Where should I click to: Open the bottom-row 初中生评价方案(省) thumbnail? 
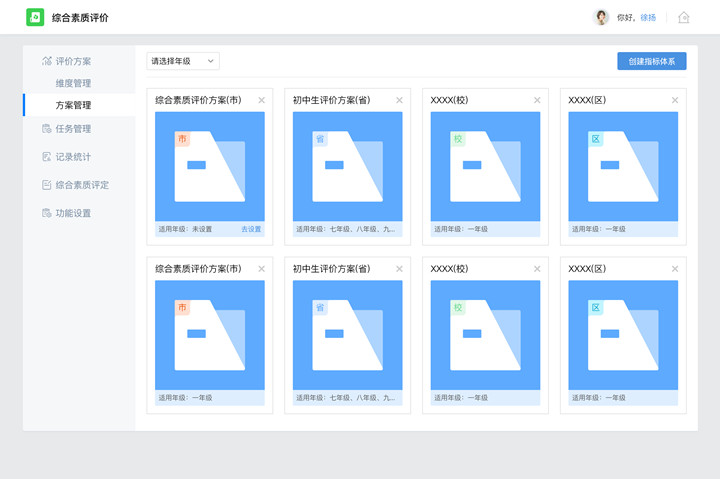point(348,335)
